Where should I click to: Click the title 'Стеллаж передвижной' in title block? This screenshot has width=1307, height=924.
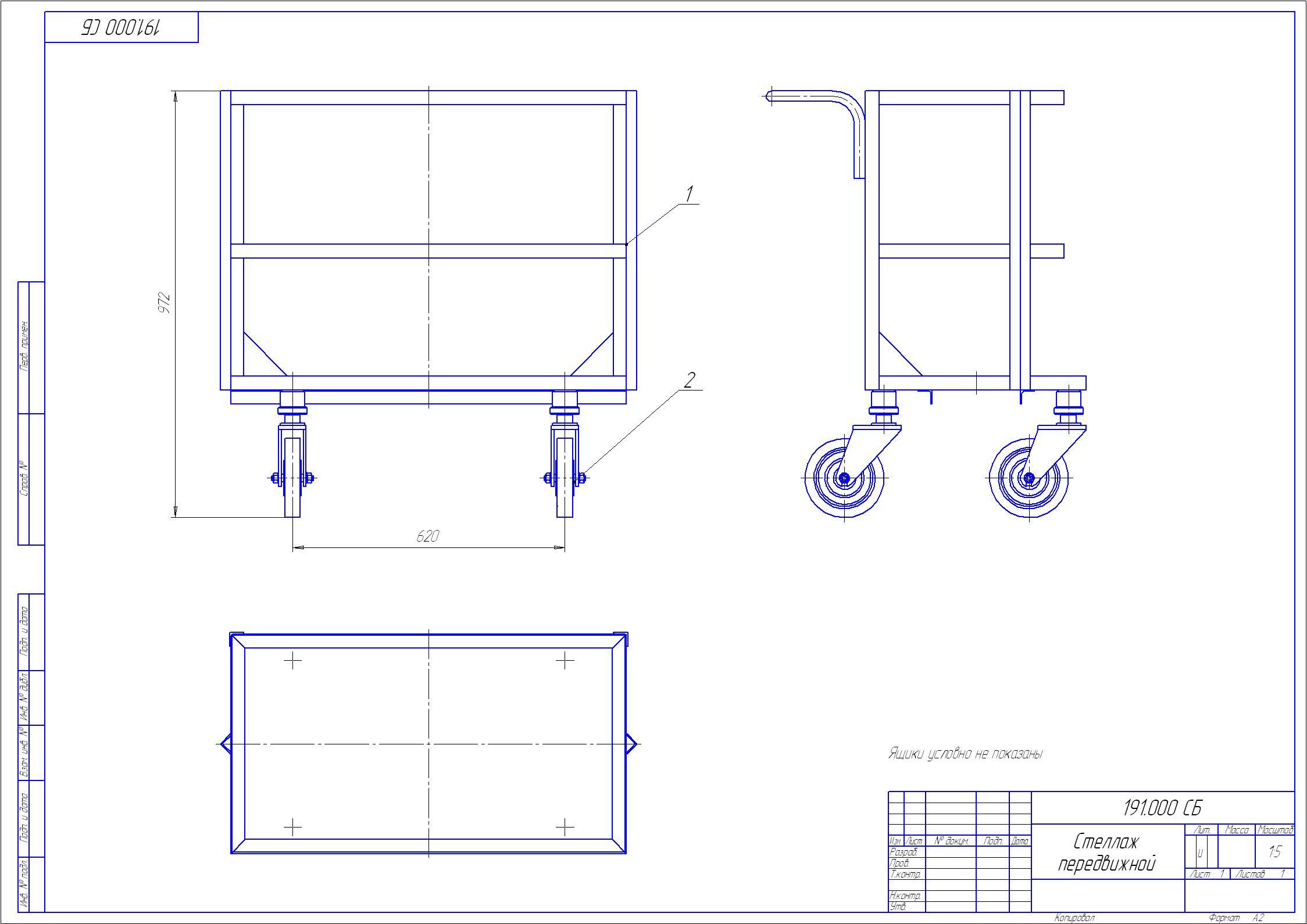1106,852
